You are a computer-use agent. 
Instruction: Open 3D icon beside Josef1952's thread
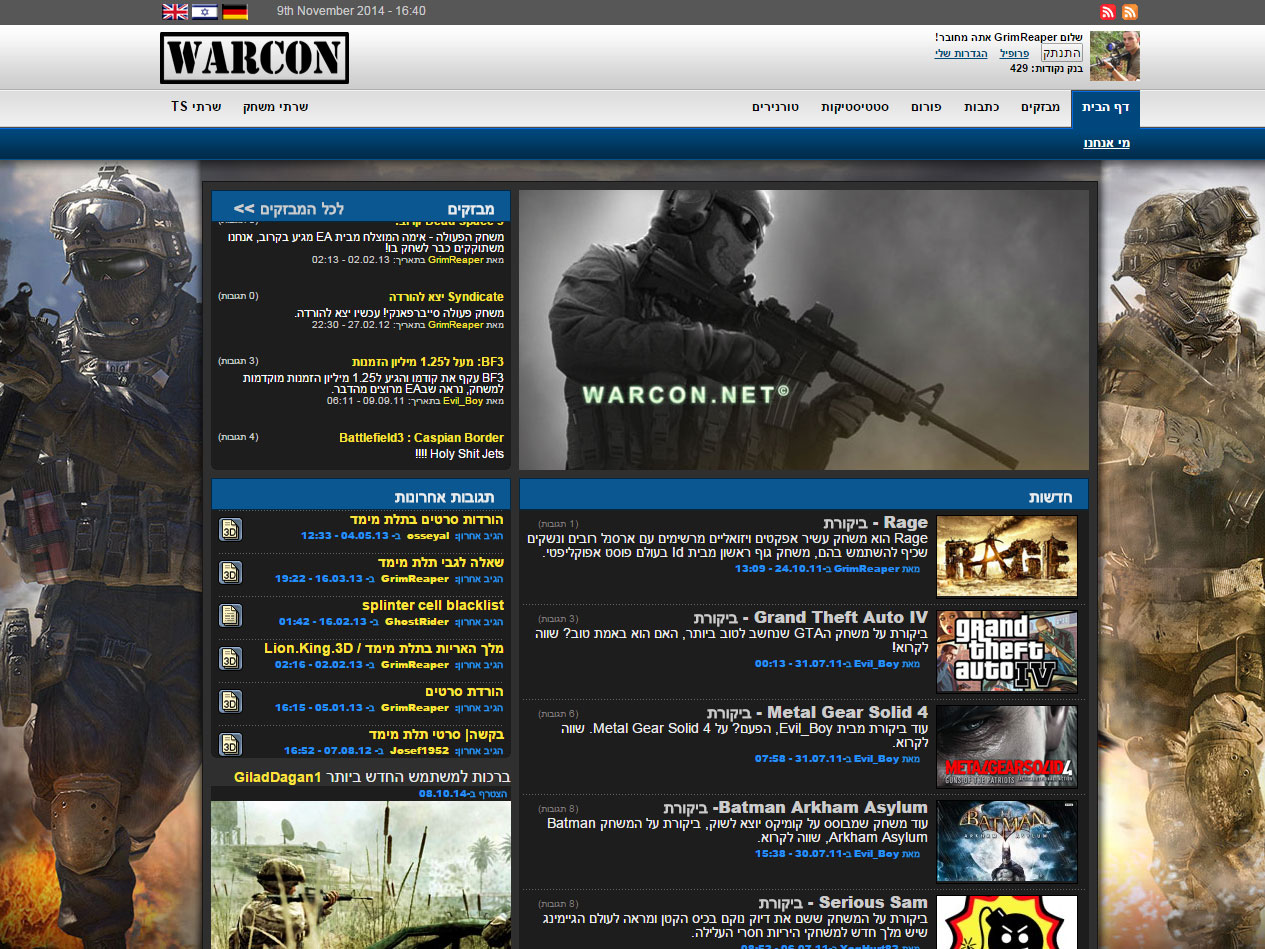(231, 744)
